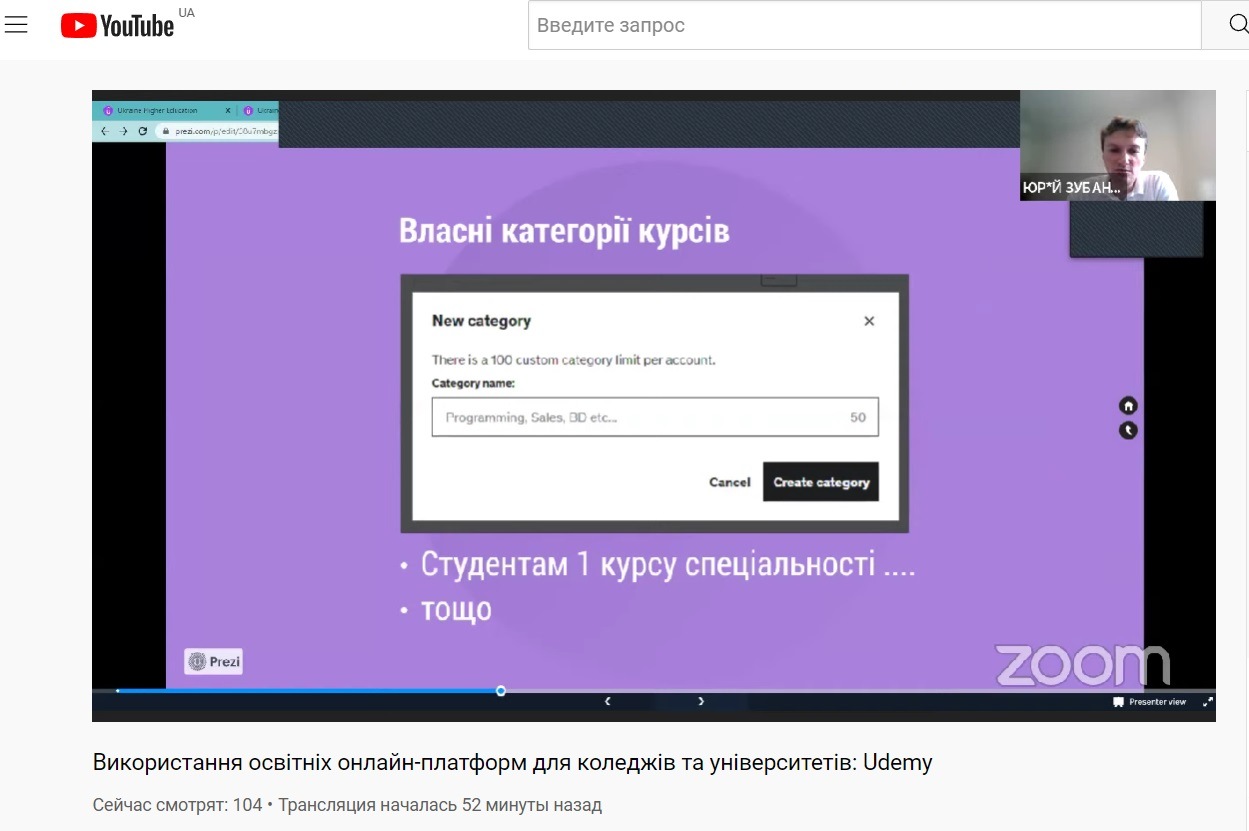
Task: Go to the previous Prezi slide arrow
Action: (x=608, y=702)
